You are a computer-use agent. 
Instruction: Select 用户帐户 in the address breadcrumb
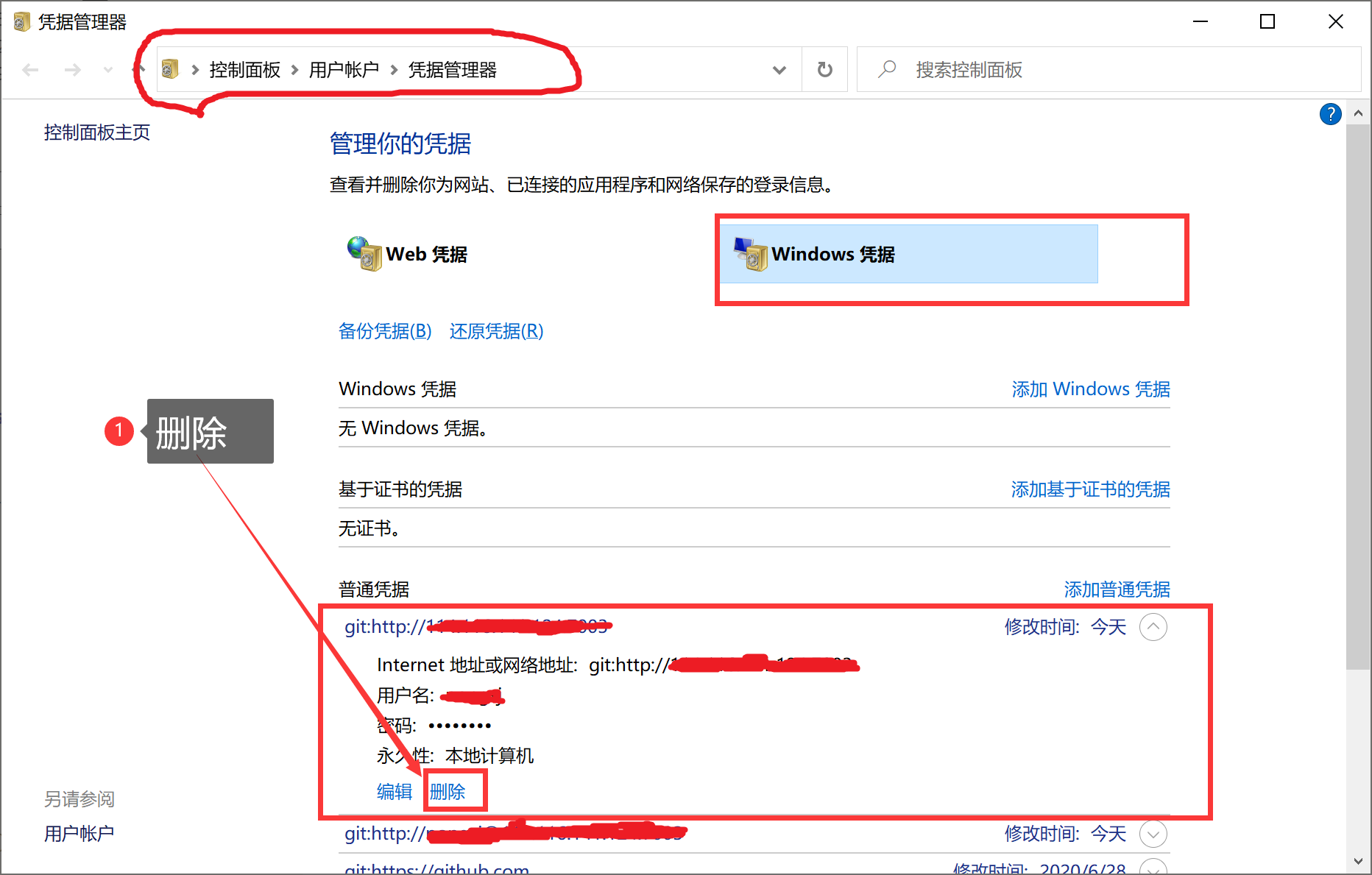point(344,70)
